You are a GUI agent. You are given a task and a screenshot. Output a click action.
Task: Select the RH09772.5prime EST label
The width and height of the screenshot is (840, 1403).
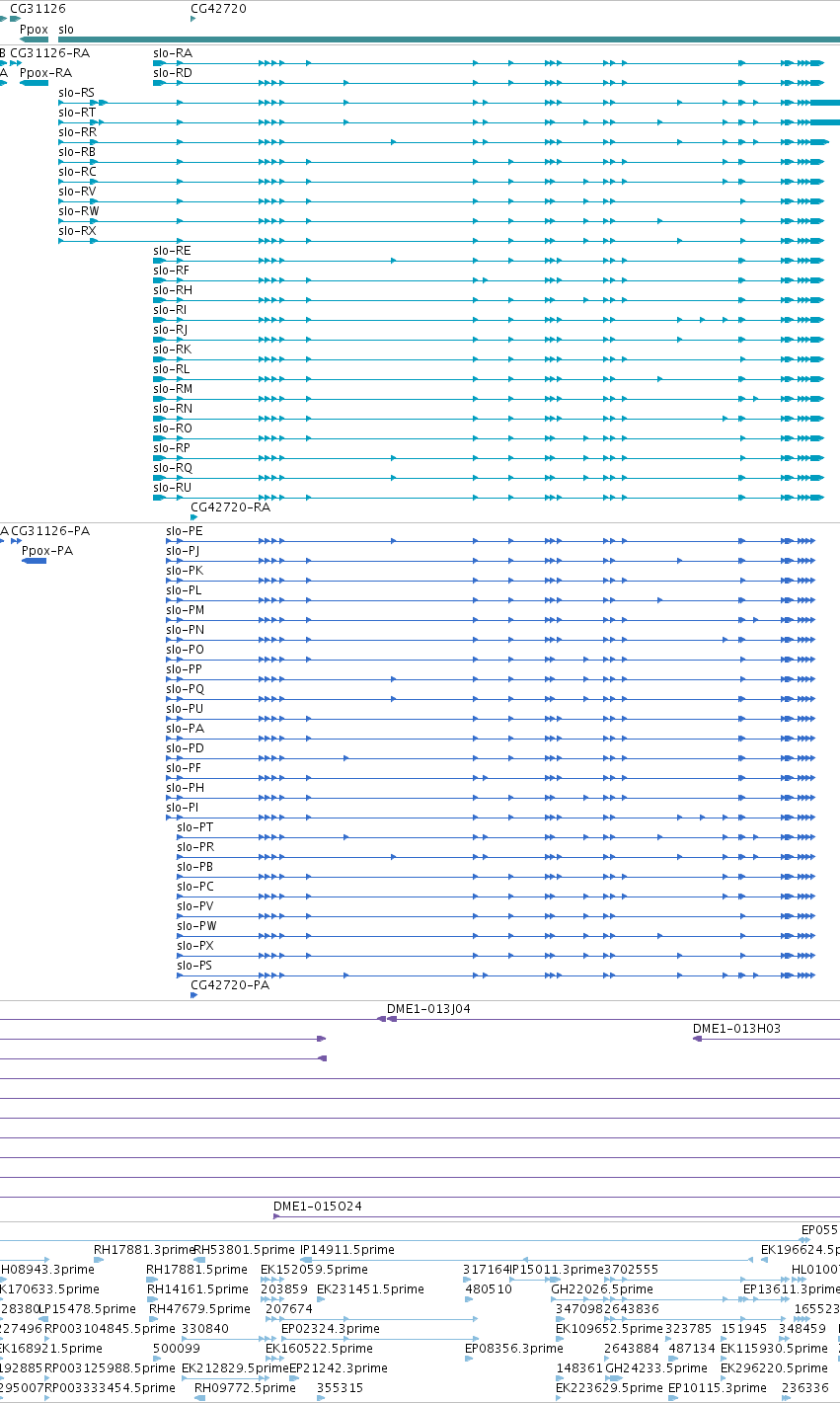point(245,1388)
